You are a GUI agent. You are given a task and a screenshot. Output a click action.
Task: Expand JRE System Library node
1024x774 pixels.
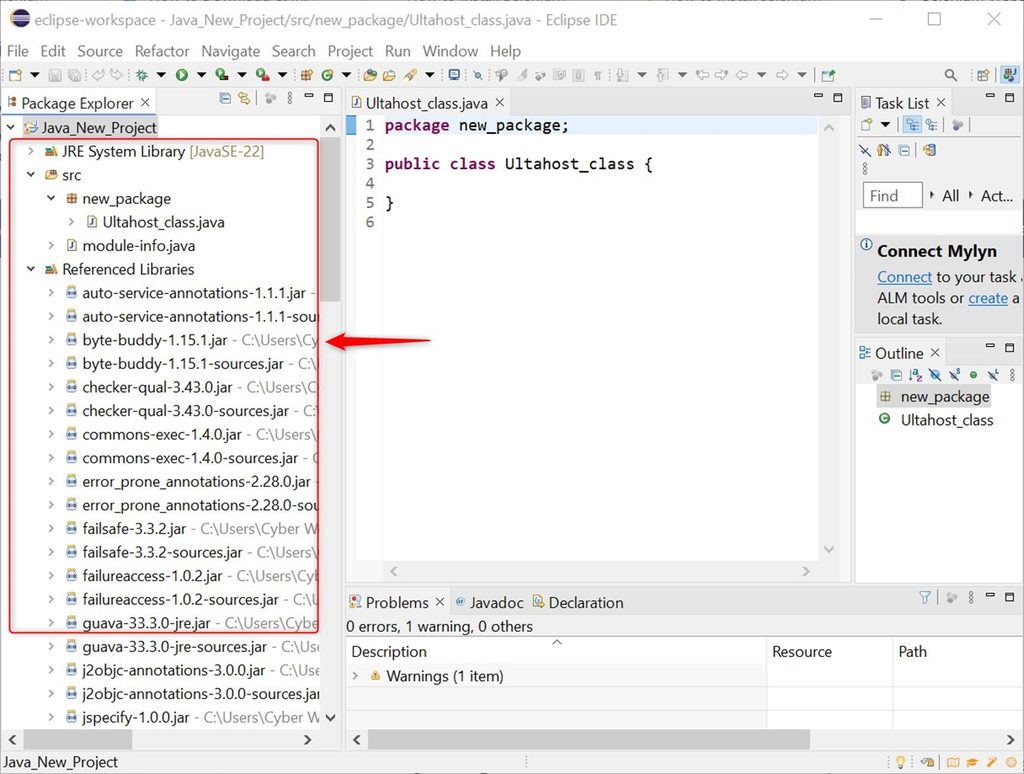coord(31,151)
